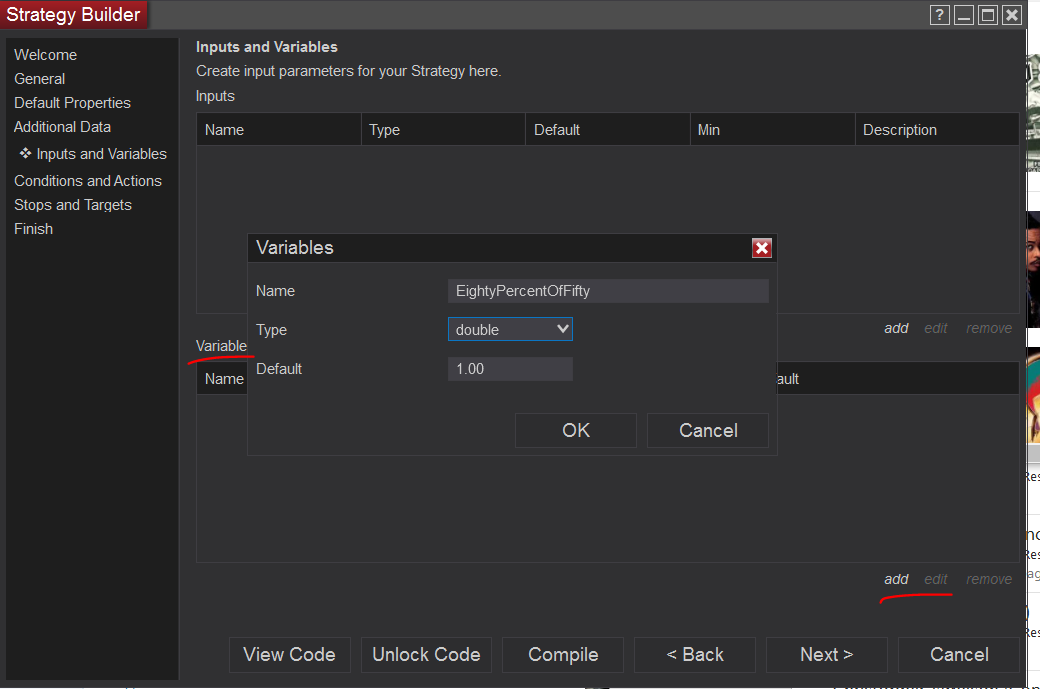Open the Welcome page in sidebar
This screenshot has width=1040, height=689.
click(x=45, y=55)
